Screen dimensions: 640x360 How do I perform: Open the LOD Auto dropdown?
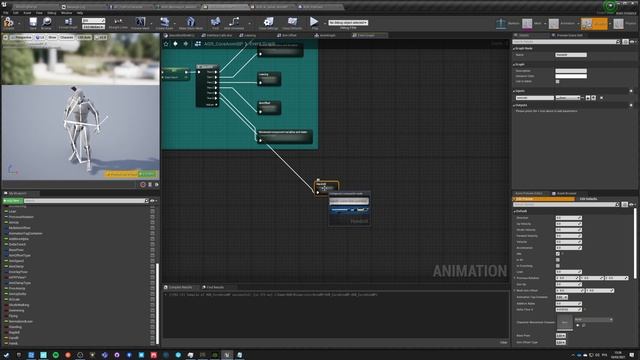(84, 37)
